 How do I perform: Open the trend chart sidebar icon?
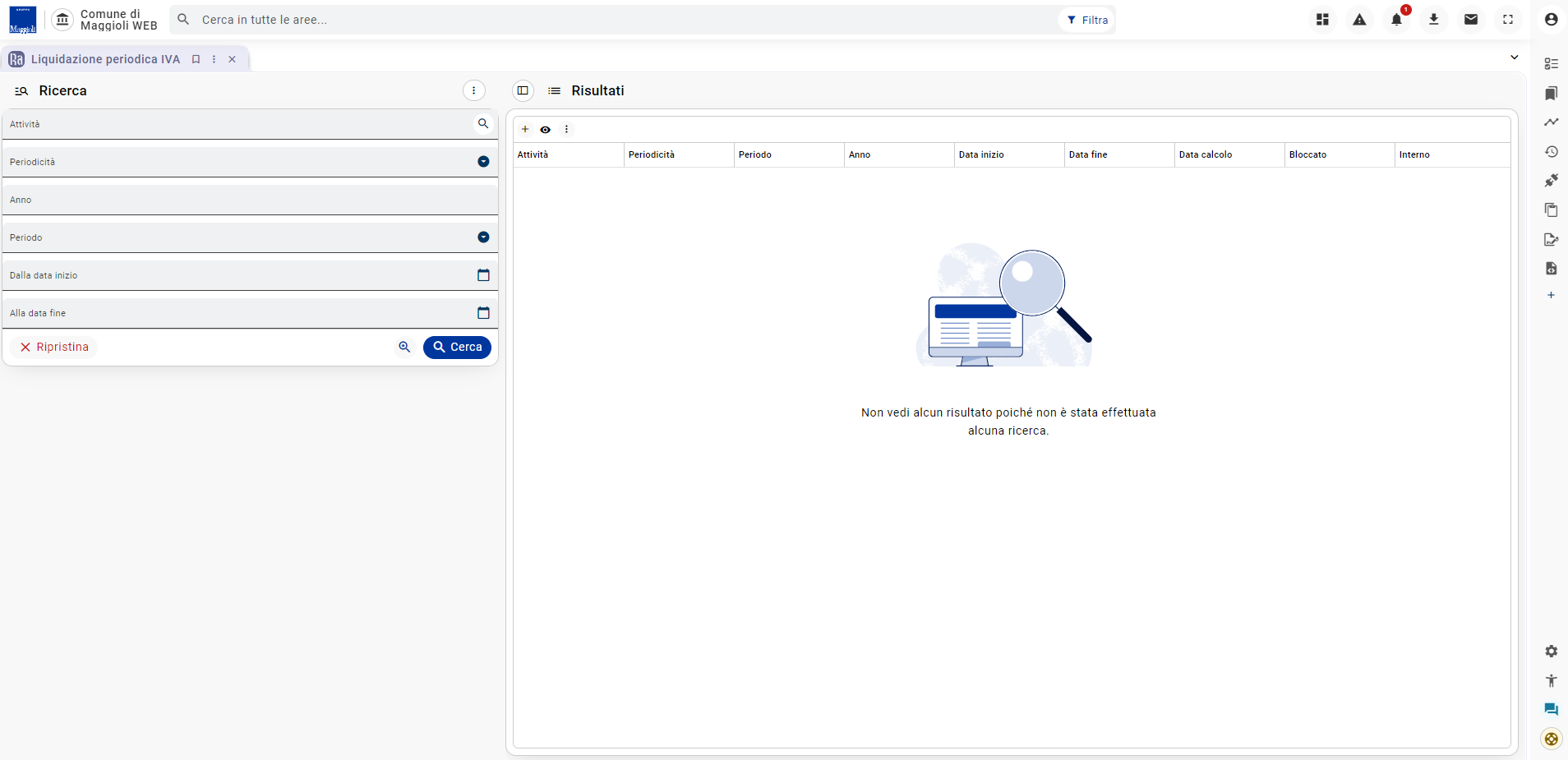(1551, 122)
